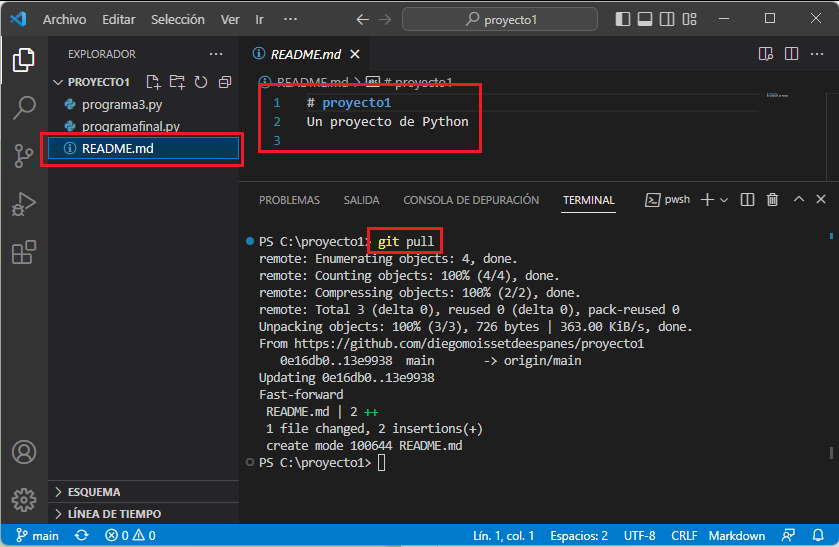Click Lín. 1, col. 1 cursor position
The height and width of the screenshot is (547, 839).
point(504,535)
